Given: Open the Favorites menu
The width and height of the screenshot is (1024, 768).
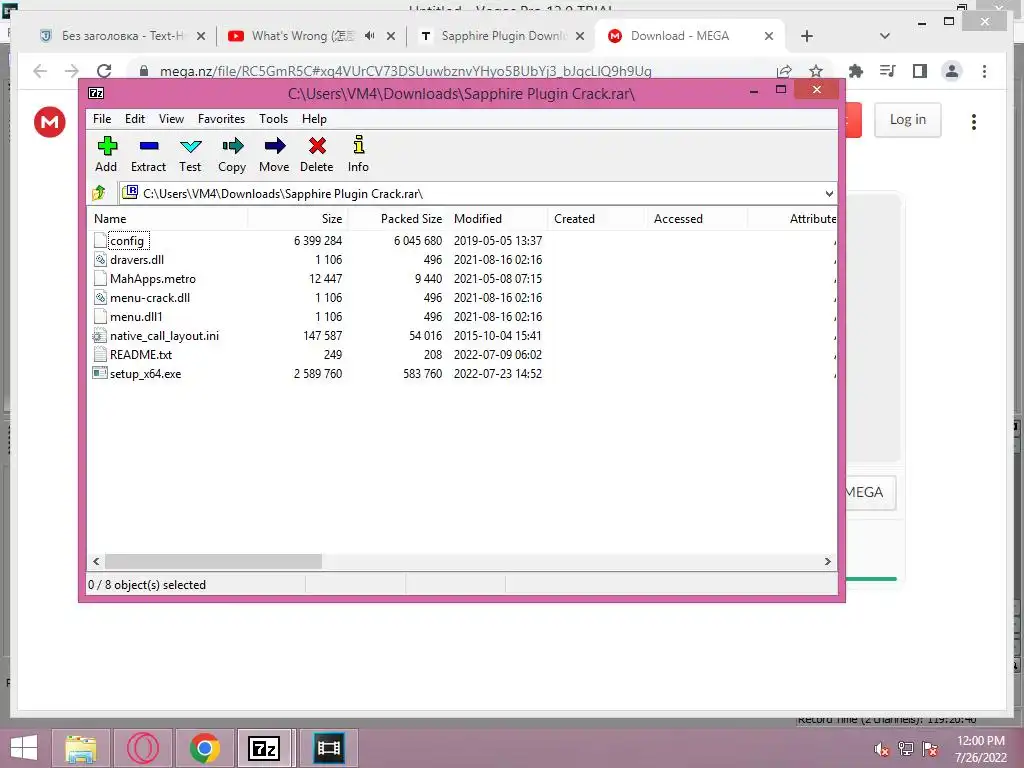Looking at the screenshot, I should pos(221,119).
